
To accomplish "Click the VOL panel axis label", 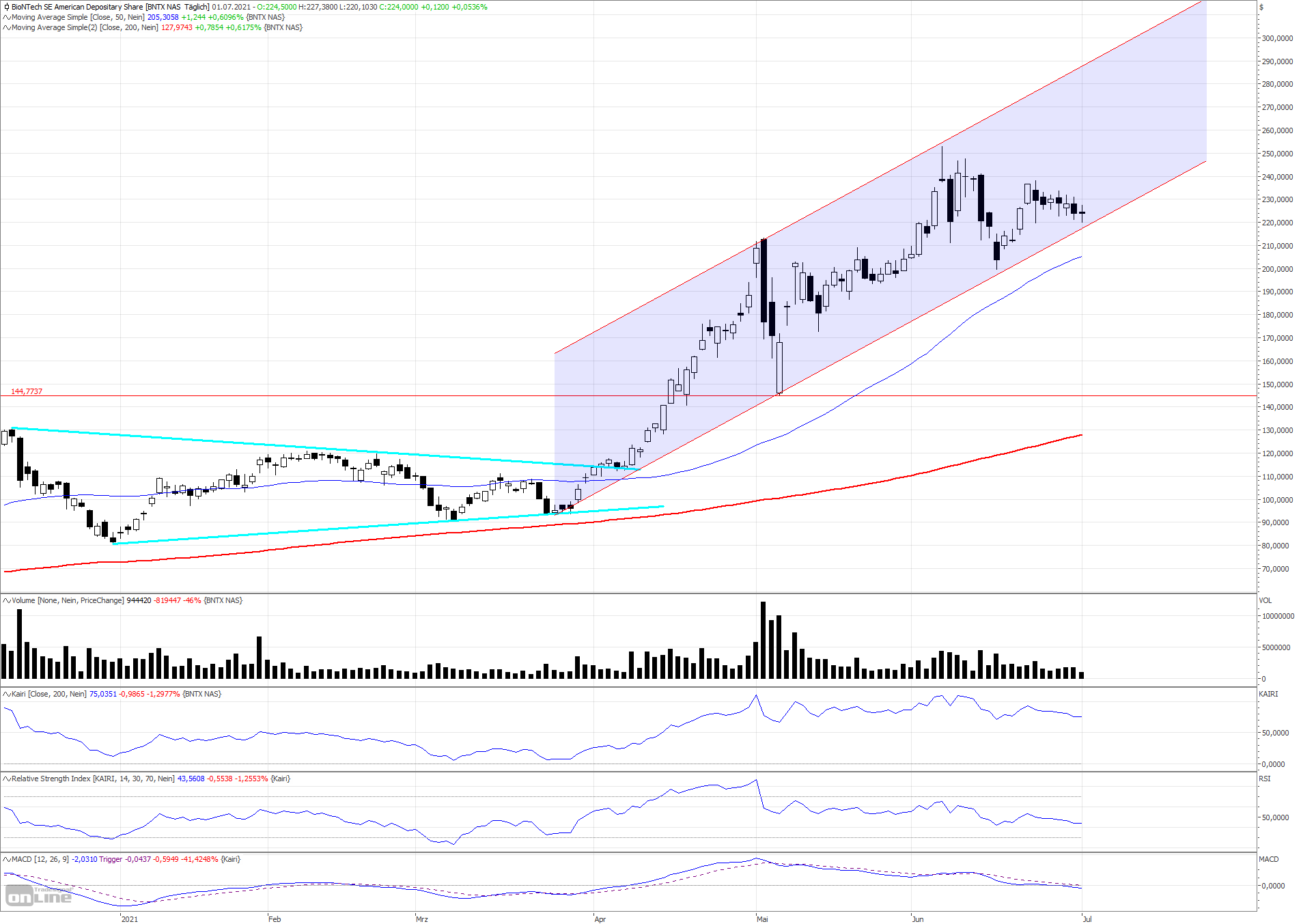I will (x=1265, y=600).
